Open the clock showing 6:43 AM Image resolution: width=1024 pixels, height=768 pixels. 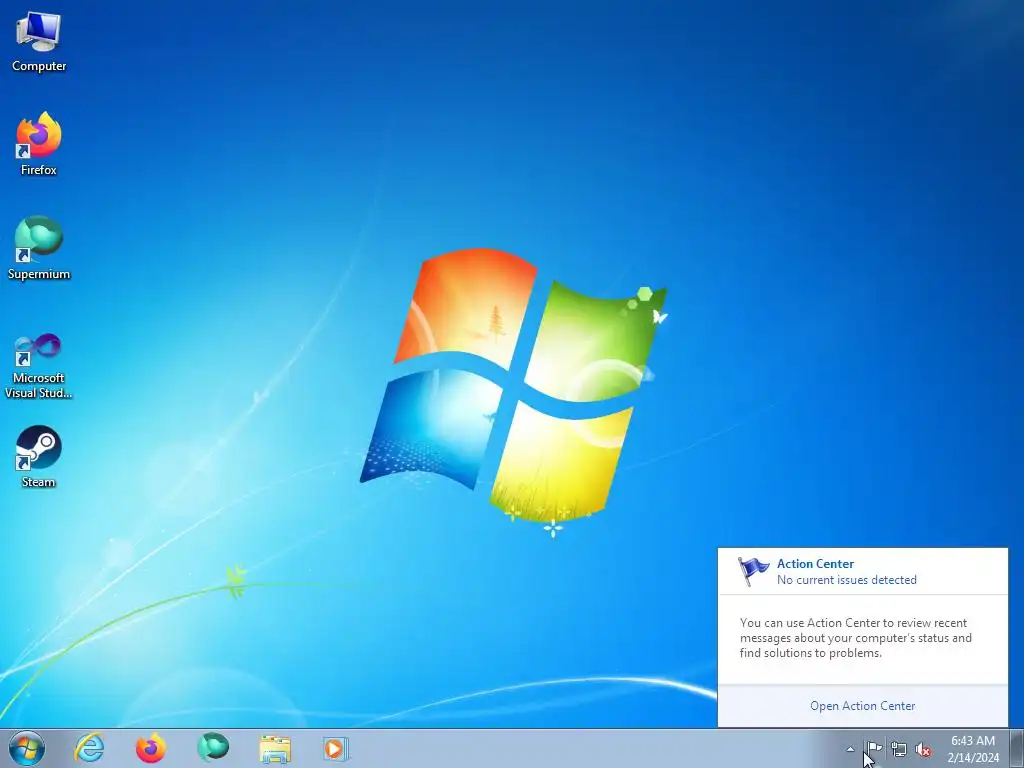[x=973, y=749]
